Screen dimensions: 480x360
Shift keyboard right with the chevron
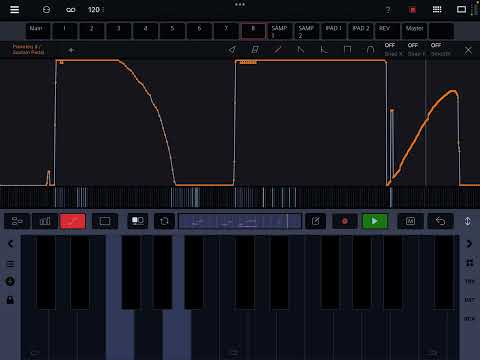[469, 244]
